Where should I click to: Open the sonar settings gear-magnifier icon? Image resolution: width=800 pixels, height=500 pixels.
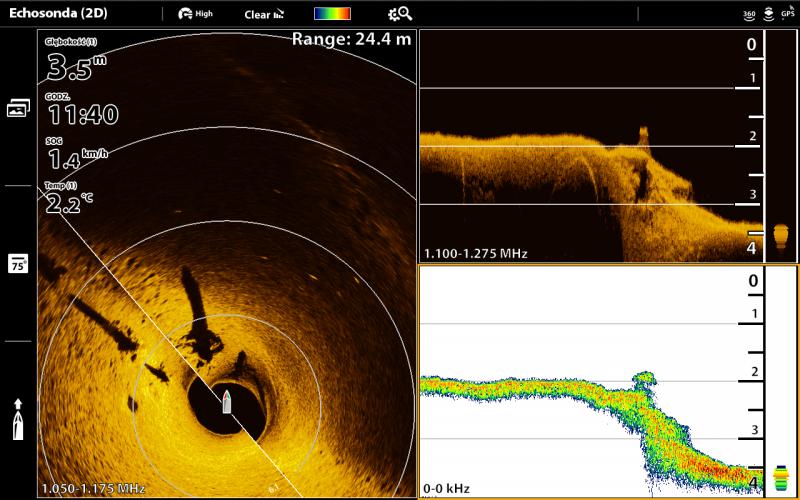(x=400, y=14)
